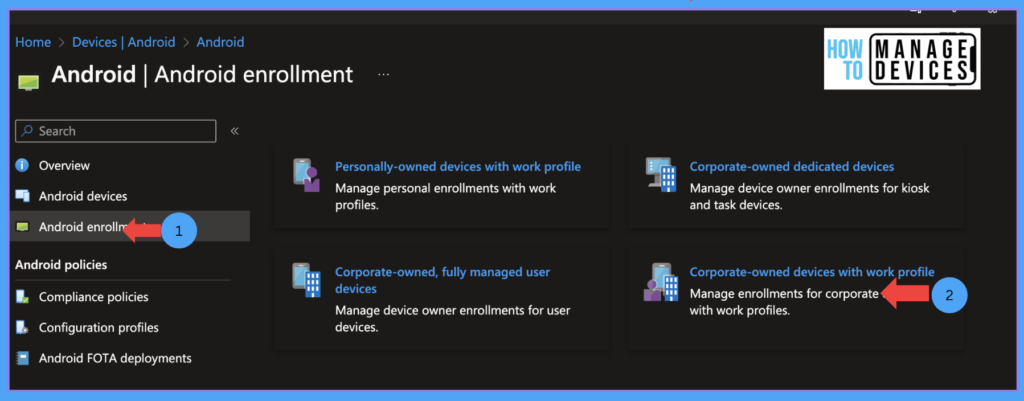
Task: Select Android enrollment in the sidebar
Action: click(x=130, y=227)
